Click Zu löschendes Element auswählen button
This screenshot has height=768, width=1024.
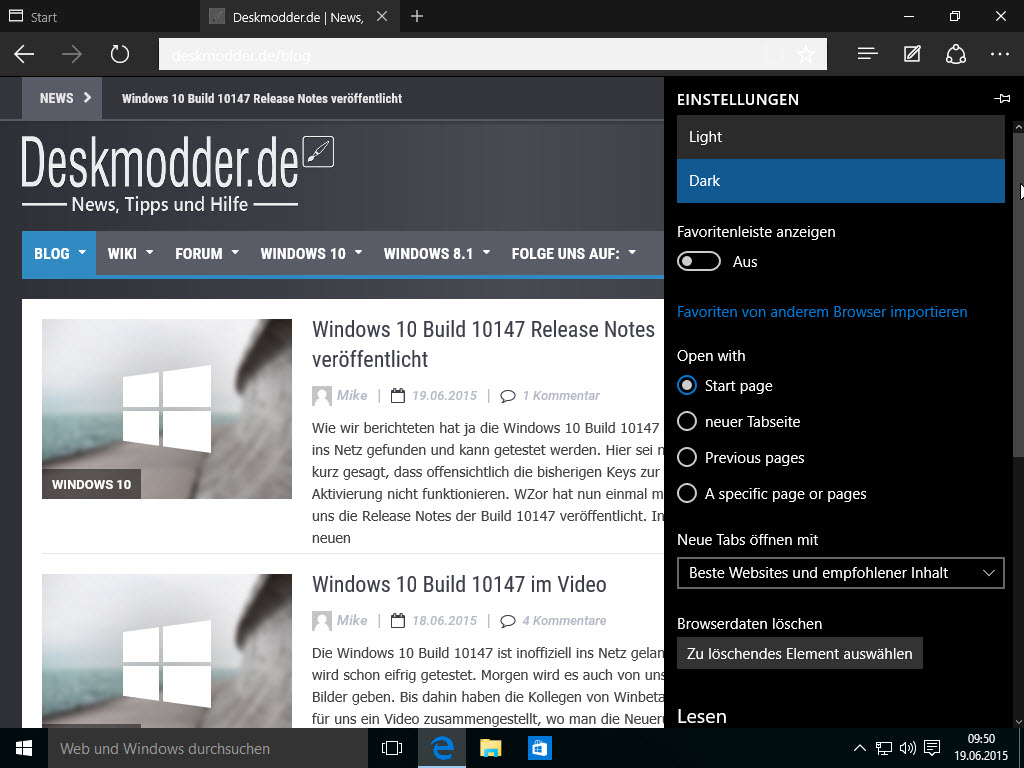799,653
